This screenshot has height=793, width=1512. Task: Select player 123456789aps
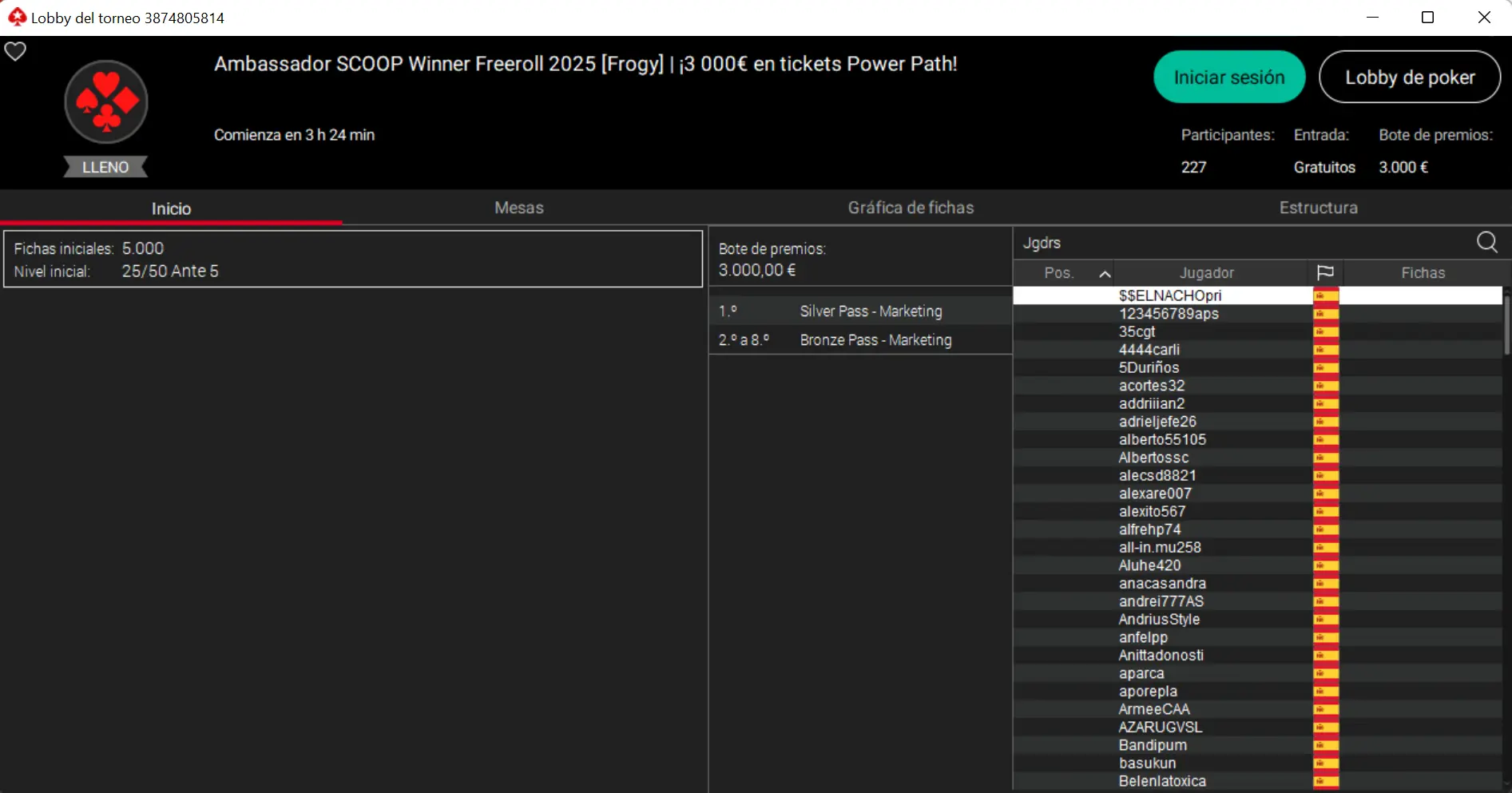click(x=1257, y=314)
